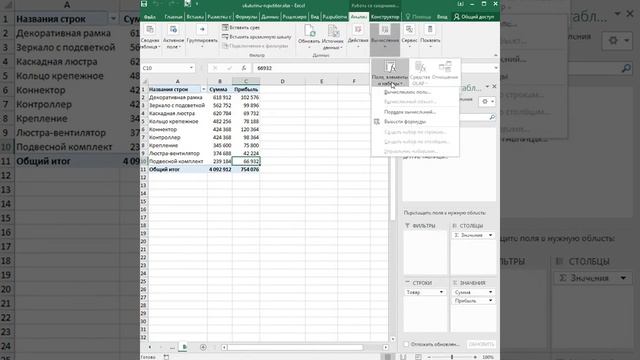Select the Прибыль column header cell
640x360 pixels.
tap(246, 89)
